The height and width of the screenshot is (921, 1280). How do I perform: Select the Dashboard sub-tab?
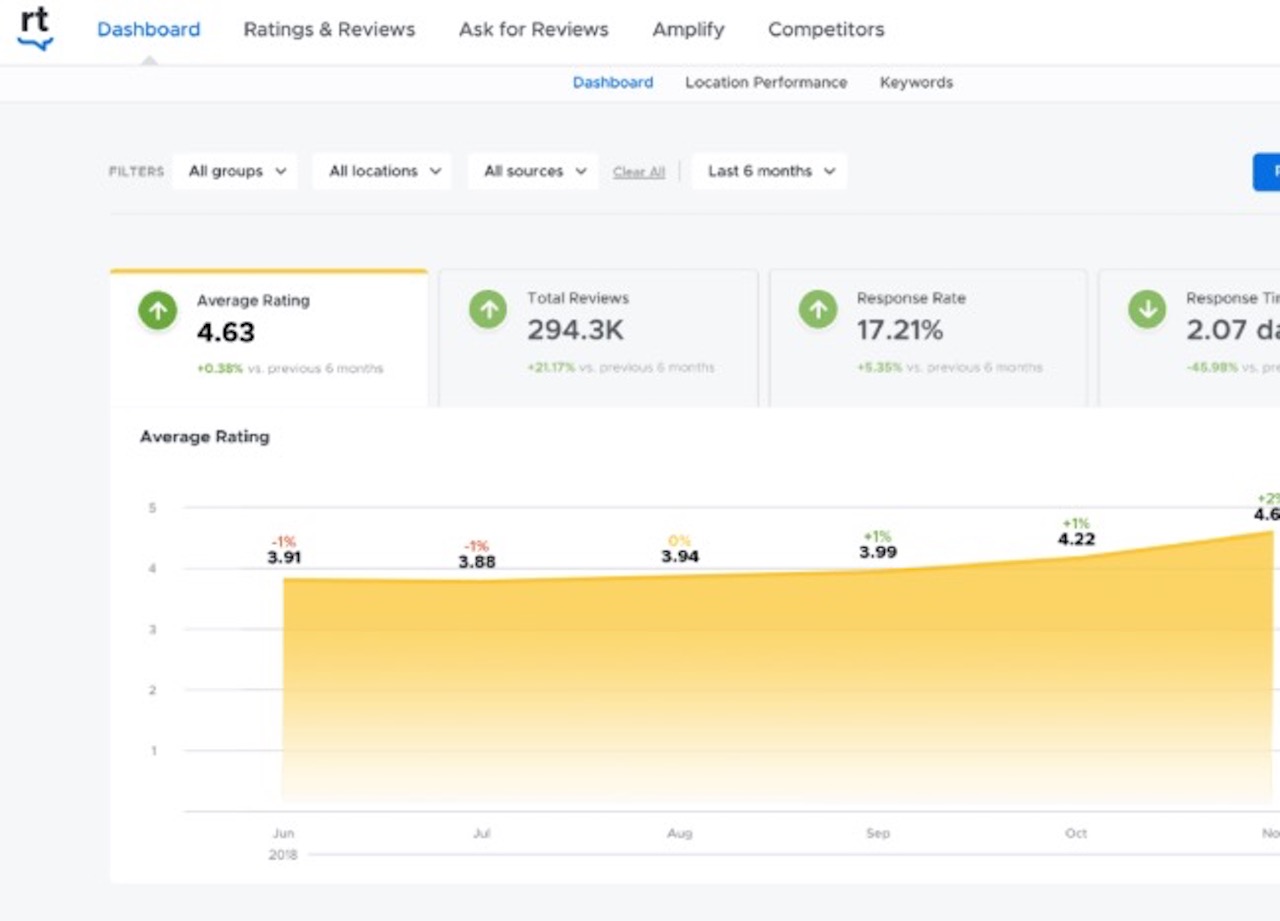click(x=613, y=83)
